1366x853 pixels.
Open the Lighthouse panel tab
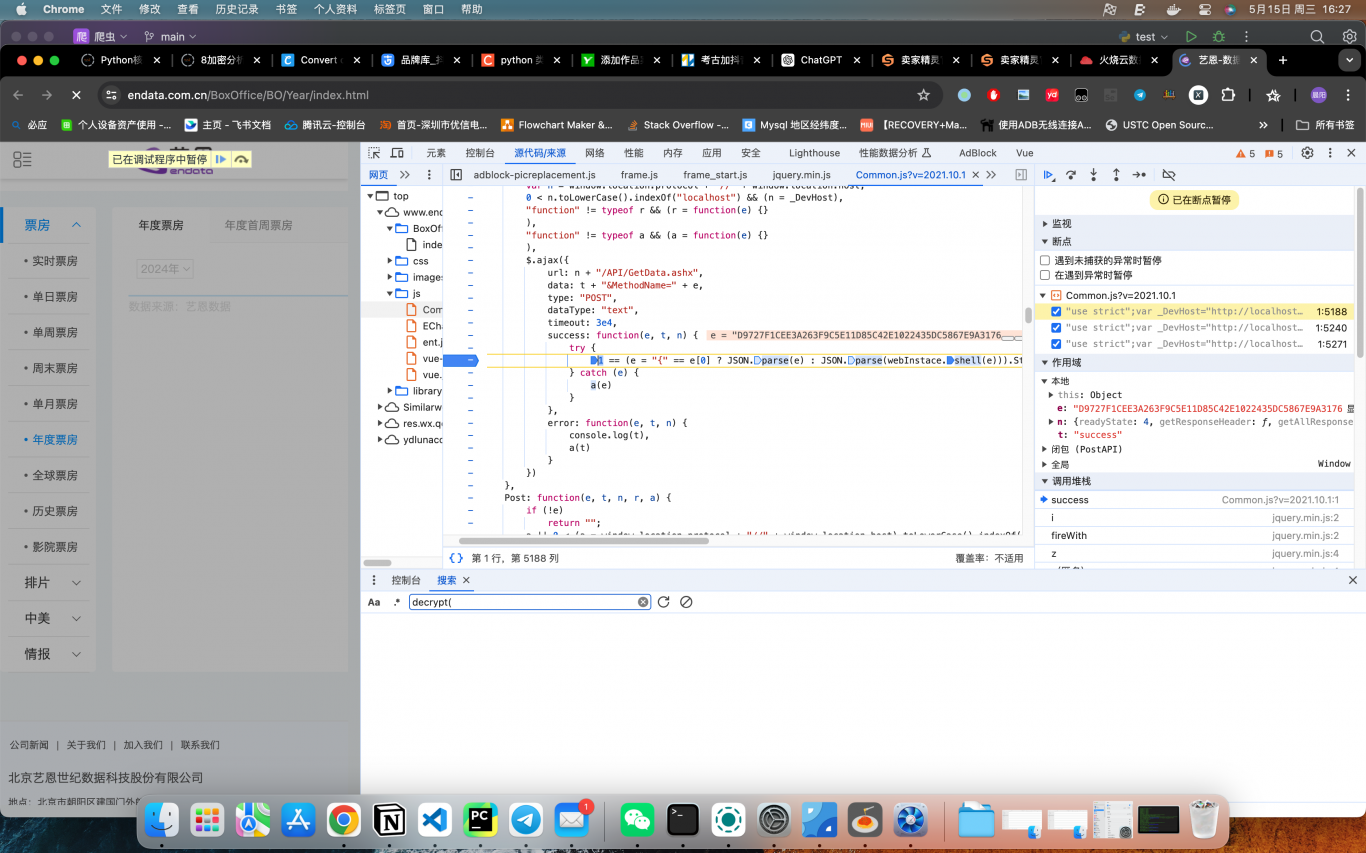click(x=814, y=153)
